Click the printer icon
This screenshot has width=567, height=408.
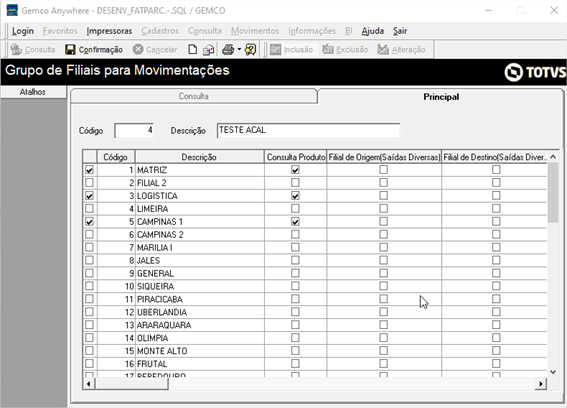(228, 49)
